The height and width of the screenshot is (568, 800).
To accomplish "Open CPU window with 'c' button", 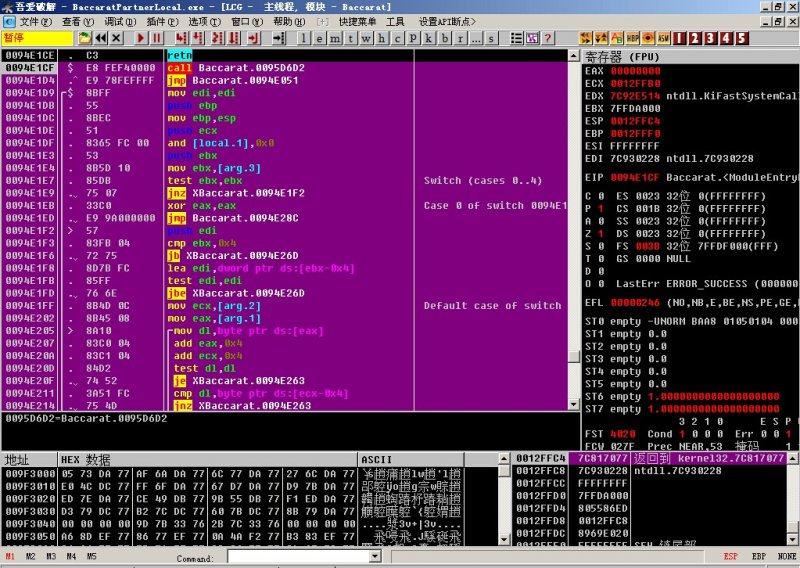I will tap(397, 38).
